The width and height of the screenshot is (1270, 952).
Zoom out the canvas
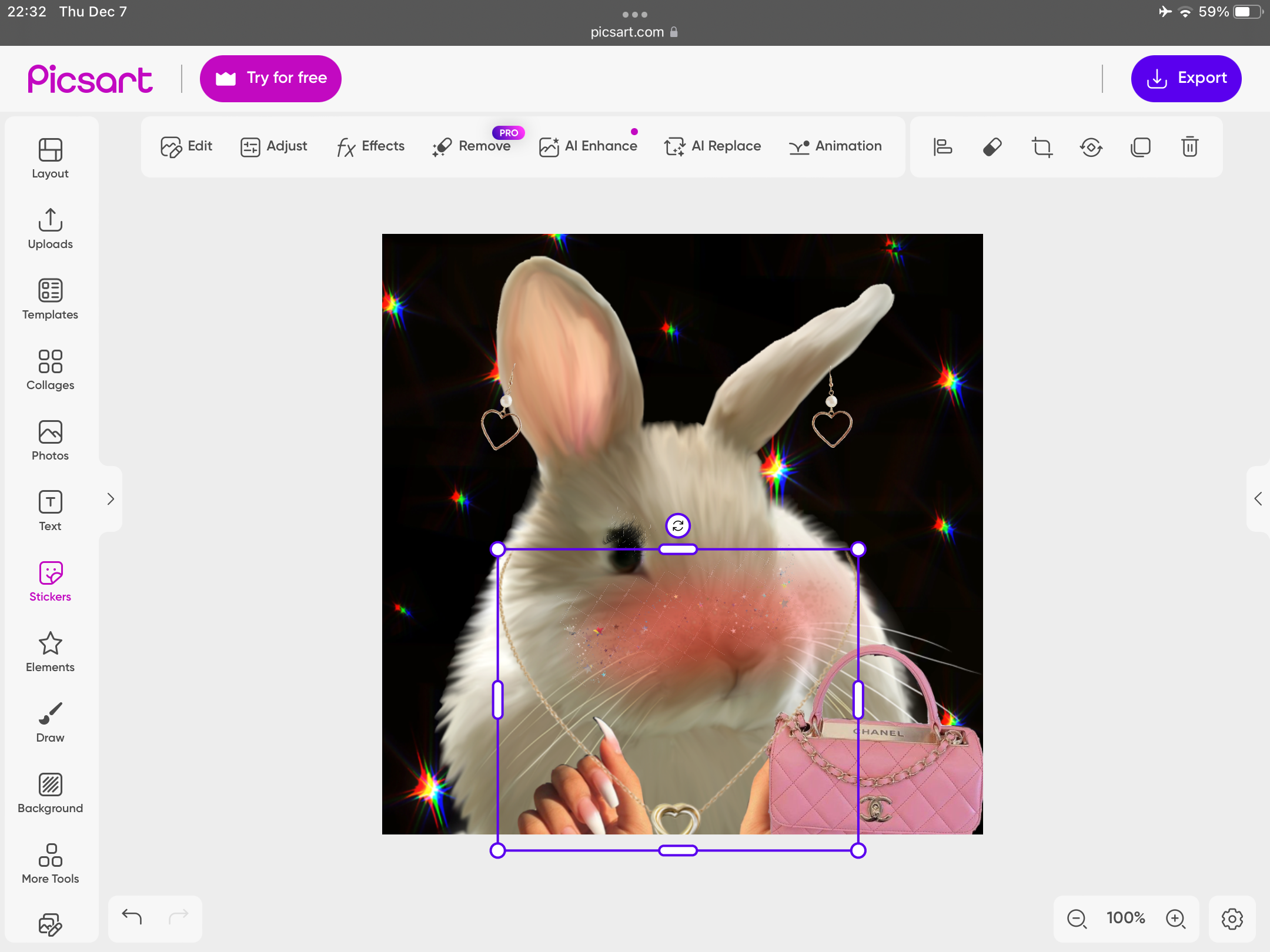[1077, 919]
